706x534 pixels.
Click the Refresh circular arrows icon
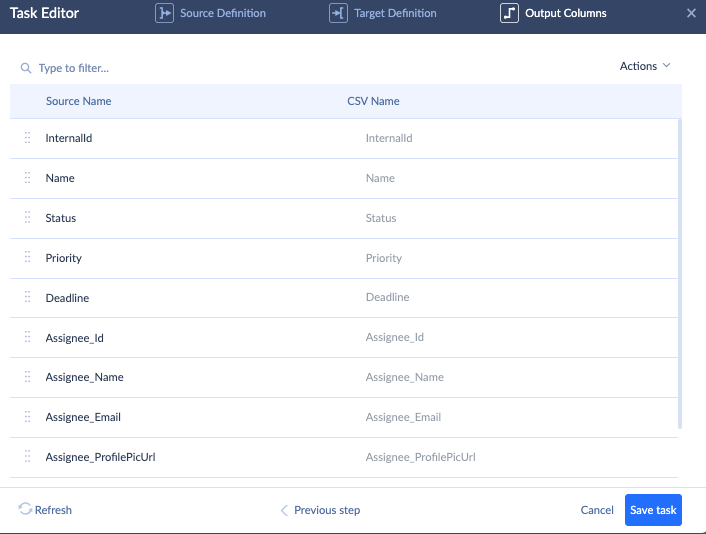25,509
